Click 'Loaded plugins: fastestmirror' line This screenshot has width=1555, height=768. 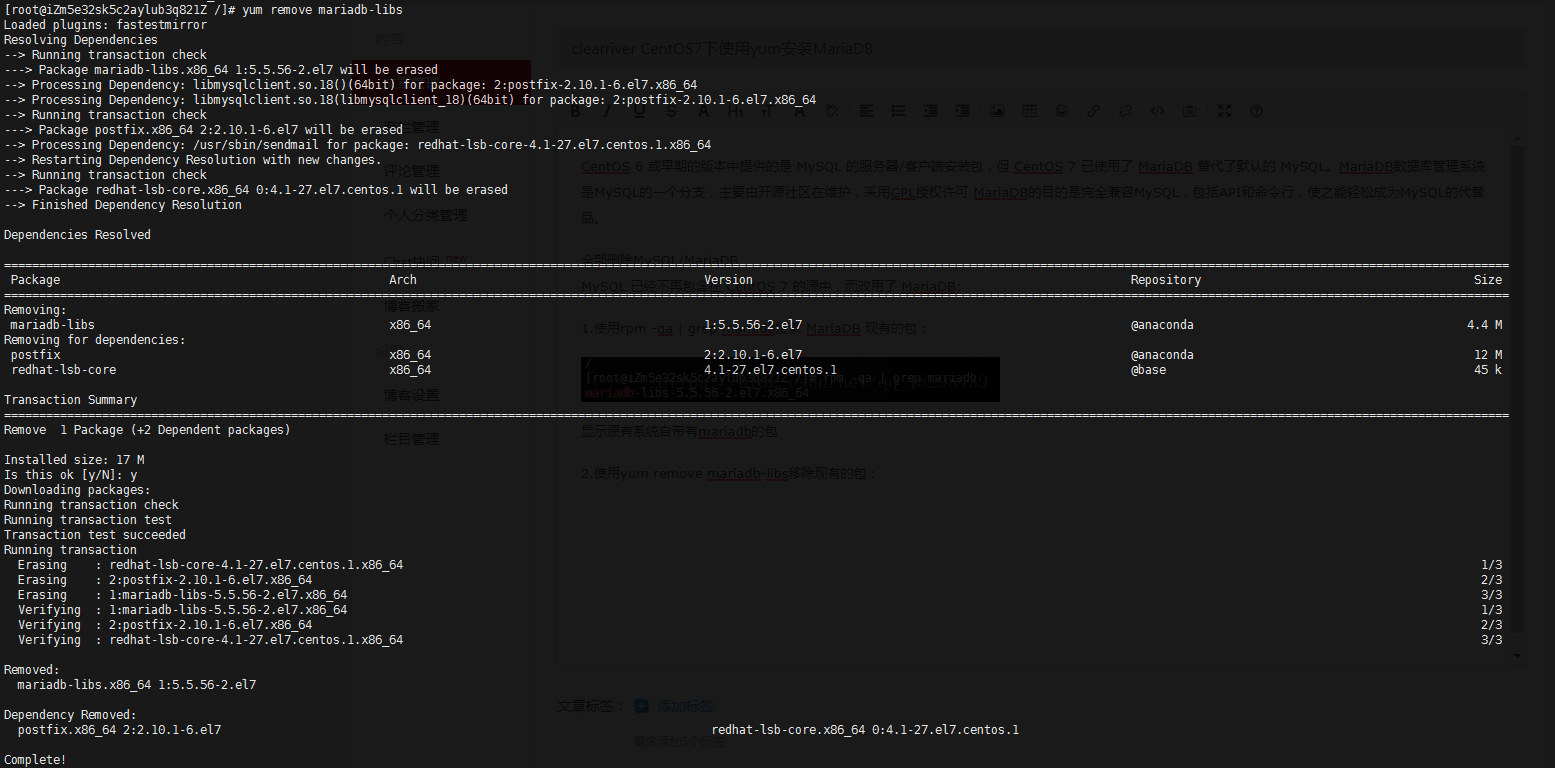[106, 25]
